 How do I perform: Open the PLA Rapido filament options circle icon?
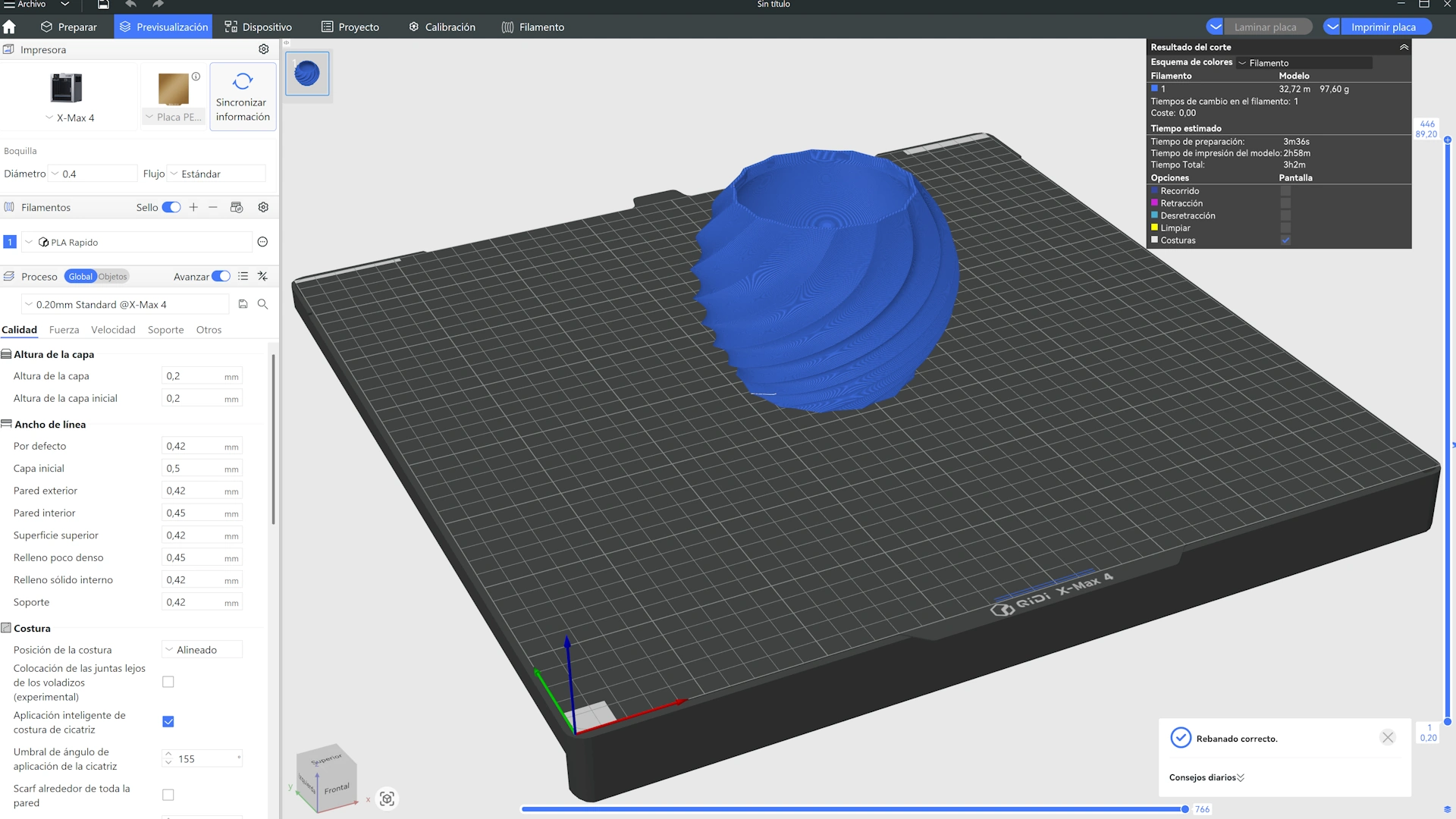[x=262, y=242]
